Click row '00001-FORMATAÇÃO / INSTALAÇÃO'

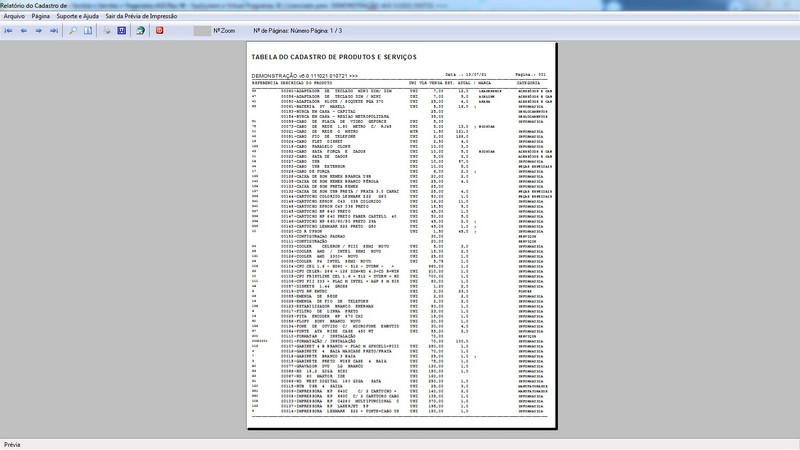pos(399,341)
